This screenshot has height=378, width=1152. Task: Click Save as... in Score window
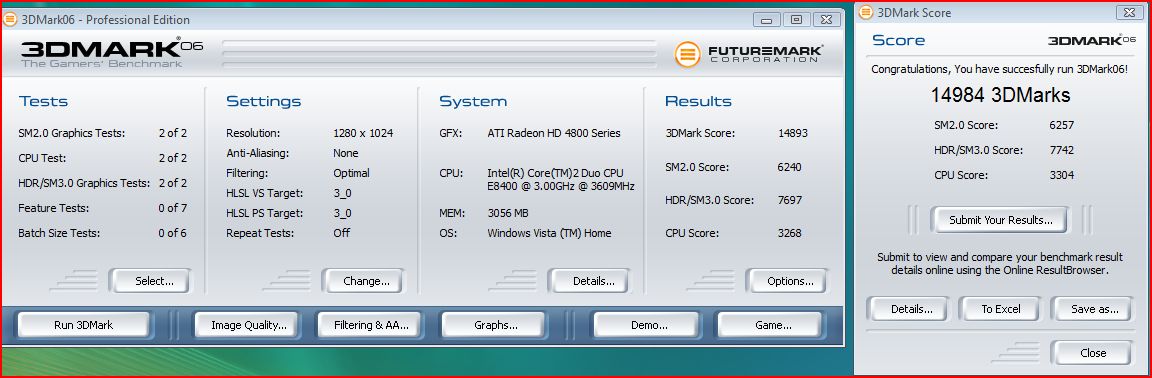tap(1092, 309)
